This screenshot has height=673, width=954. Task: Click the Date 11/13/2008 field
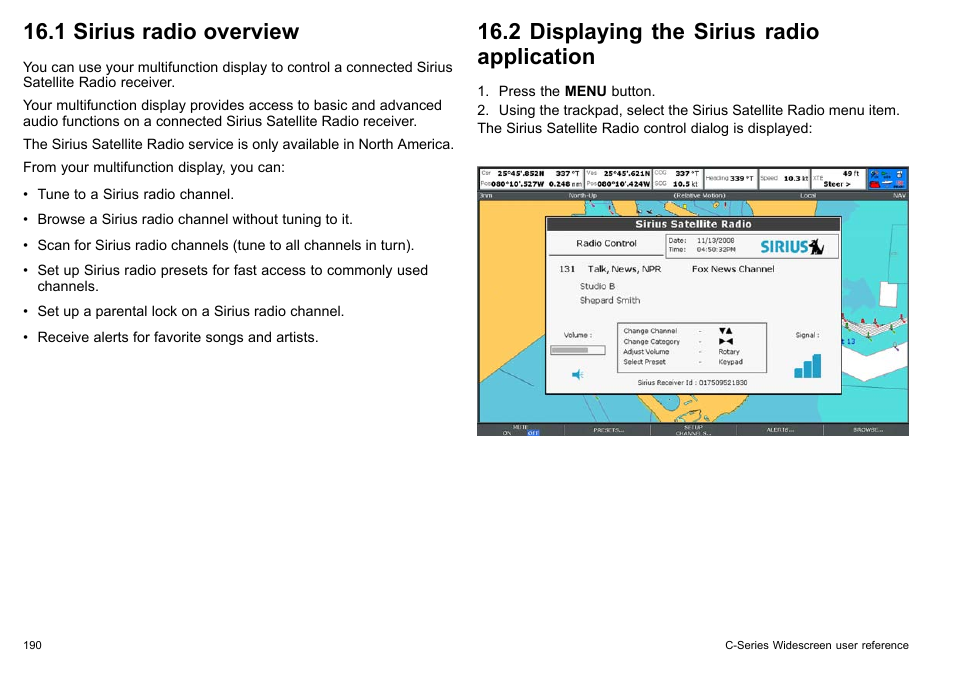[x=702, y=240]
